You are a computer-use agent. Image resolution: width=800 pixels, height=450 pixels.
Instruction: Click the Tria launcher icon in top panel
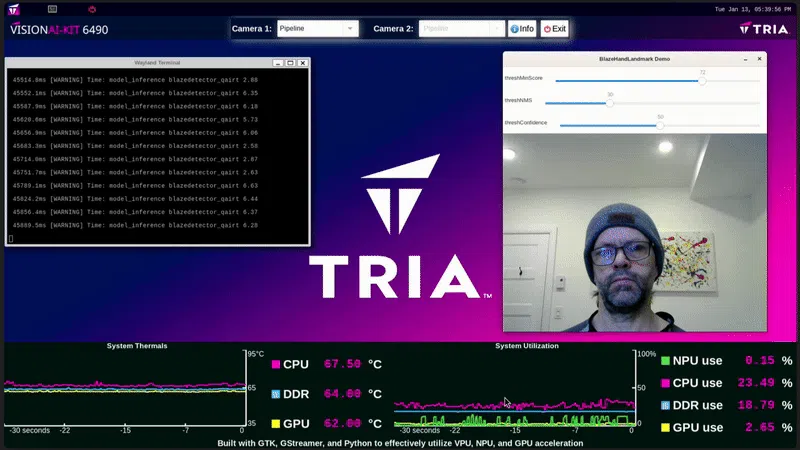[14, 9]
